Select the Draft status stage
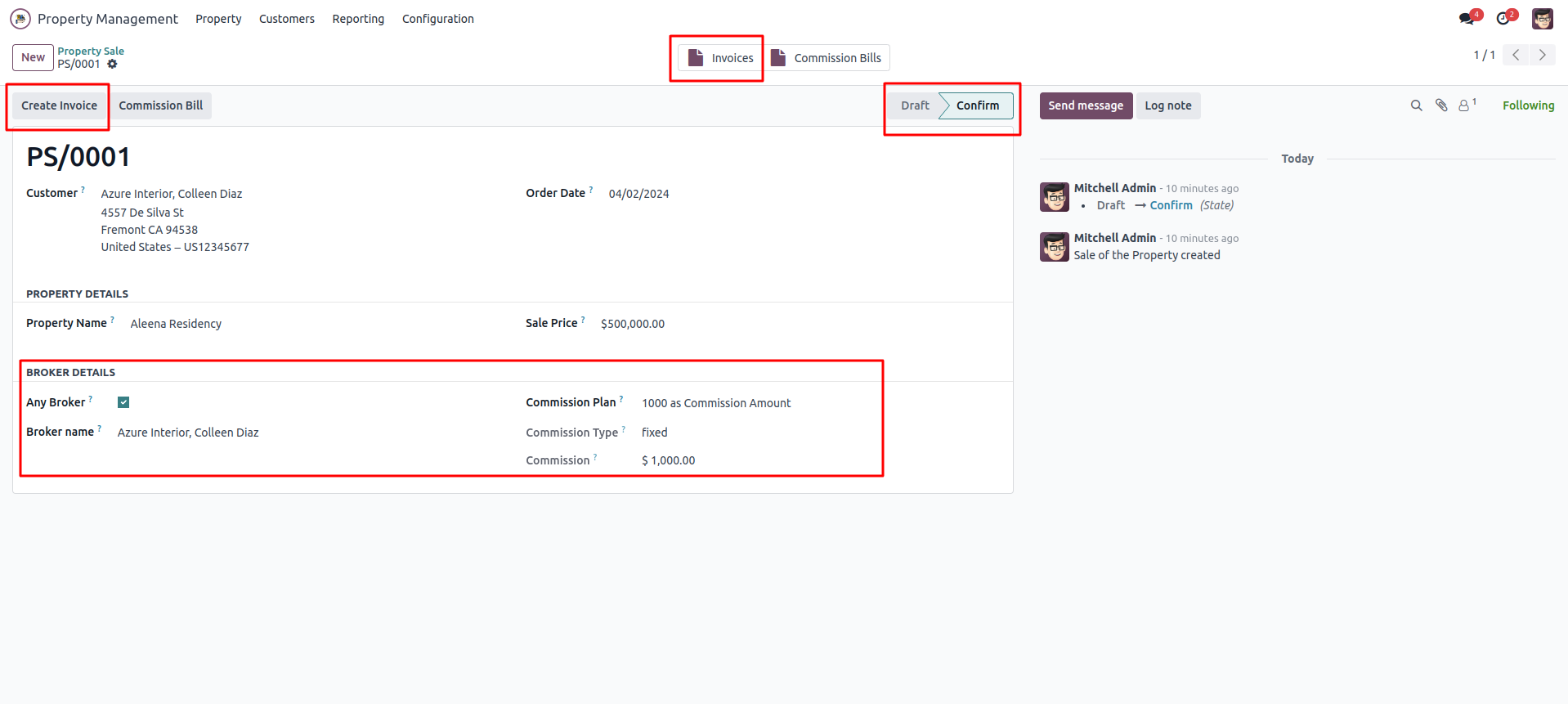Image resolution: width=1568 pixels, height=704 pixels. click(x=915, y=105)
